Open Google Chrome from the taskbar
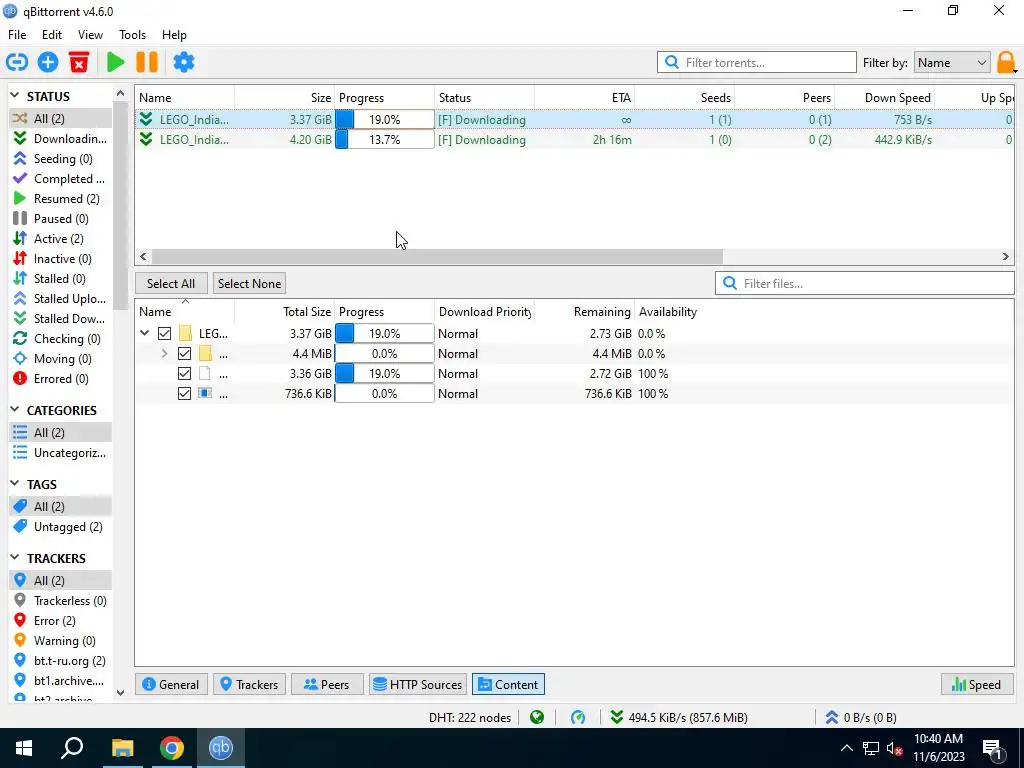 172,748
